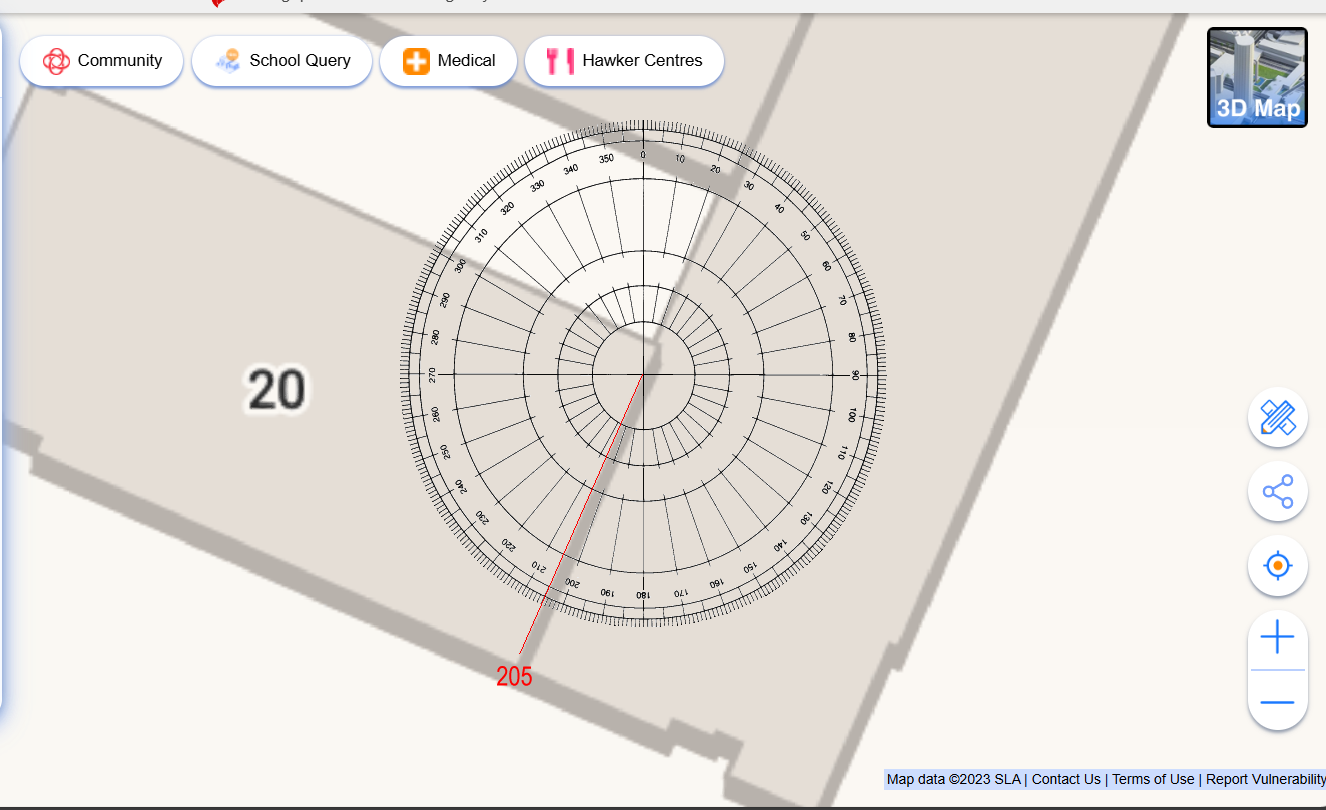Show Hawker Centres on the map

pos(624,61)
